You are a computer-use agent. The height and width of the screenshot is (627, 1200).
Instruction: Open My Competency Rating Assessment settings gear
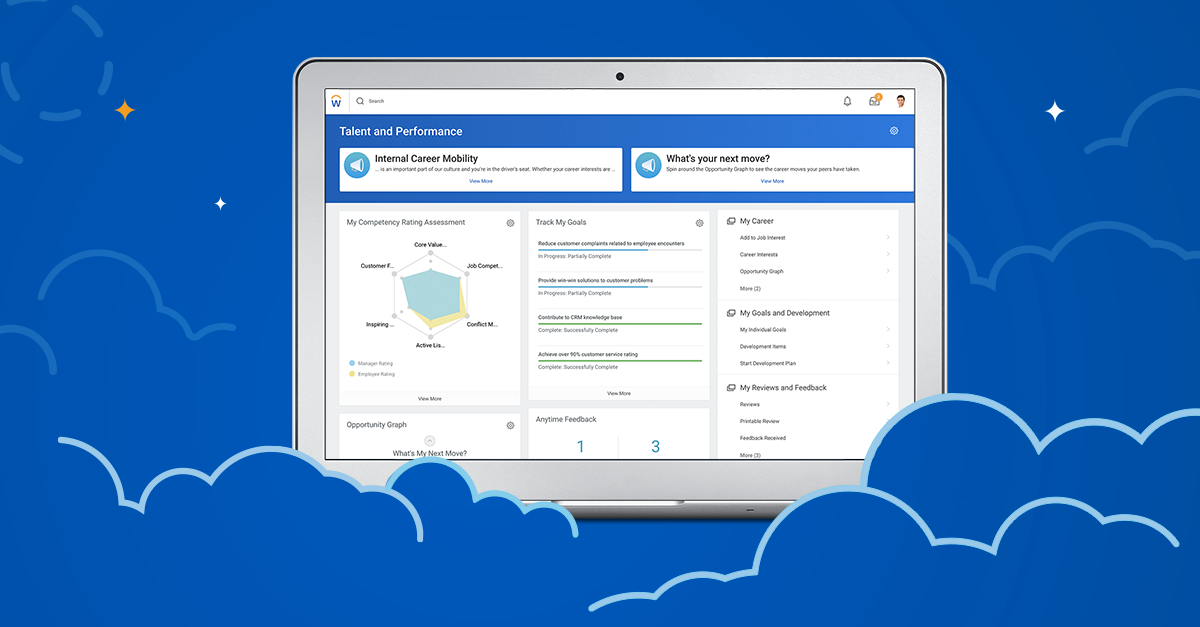[x=510, y=223]
